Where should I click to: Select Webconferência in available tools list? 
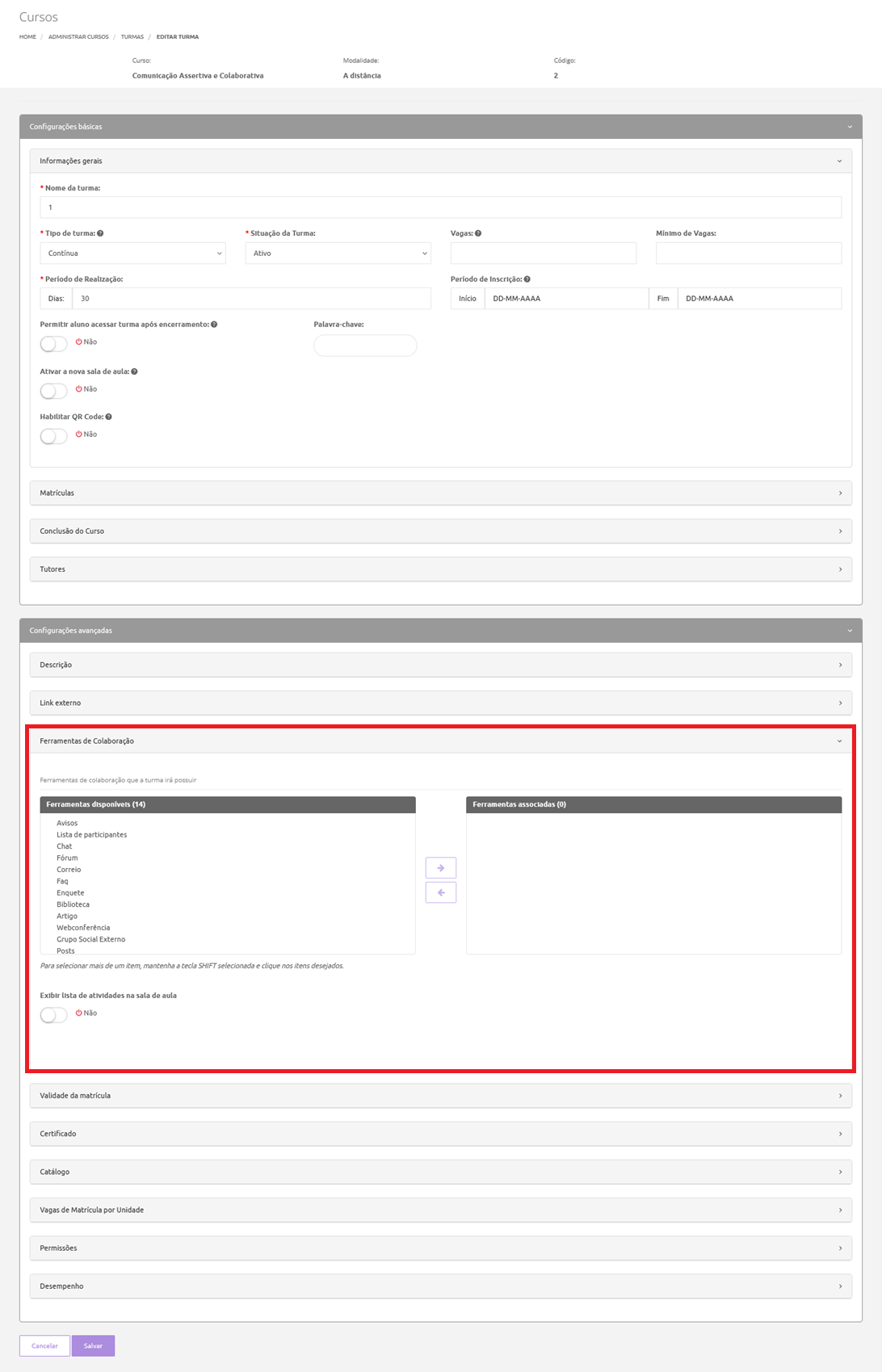tap(83, 928)
